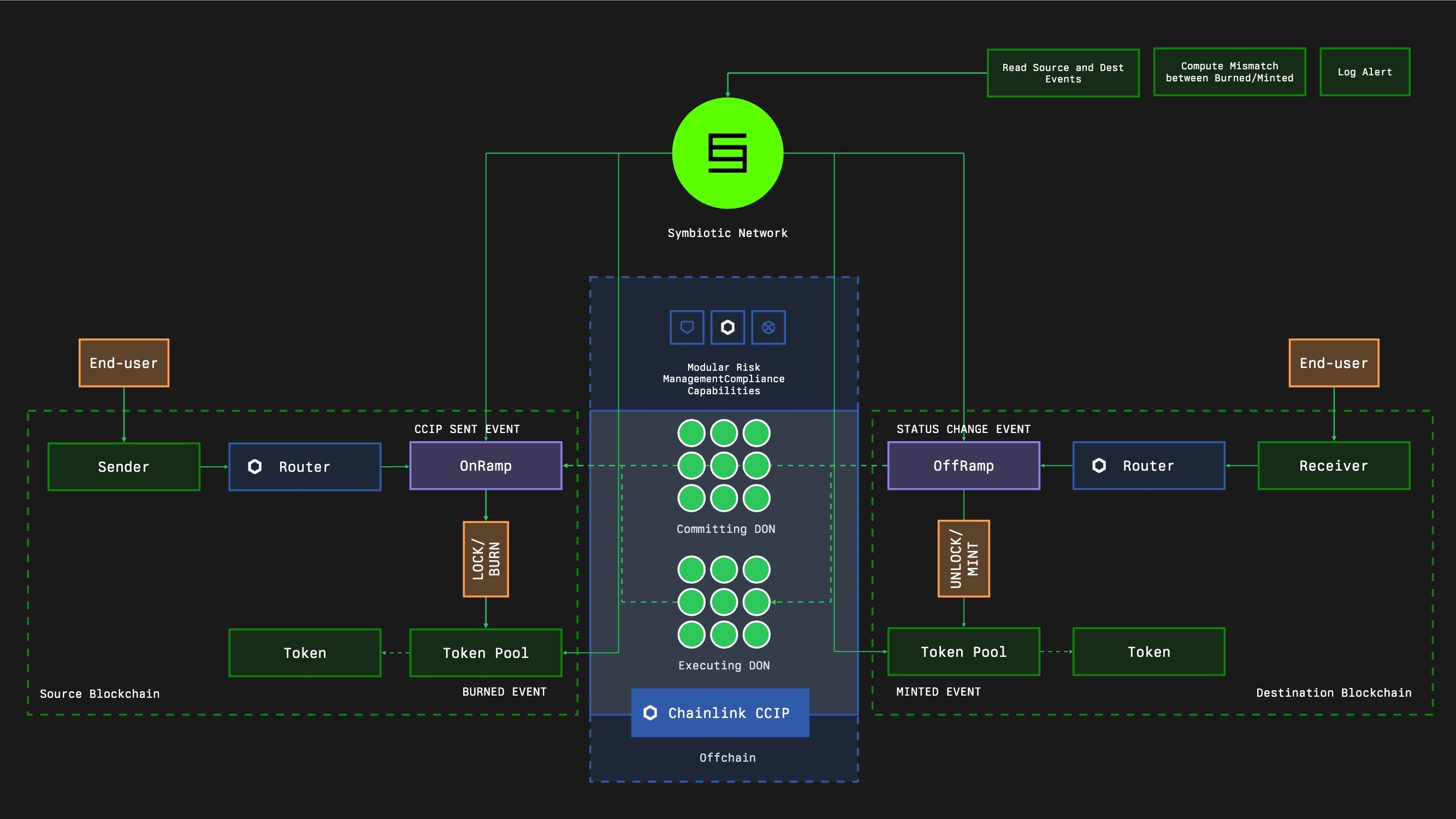Click the LOCK/BURN box
The image size is (1456, 819).
click(486, 559)
